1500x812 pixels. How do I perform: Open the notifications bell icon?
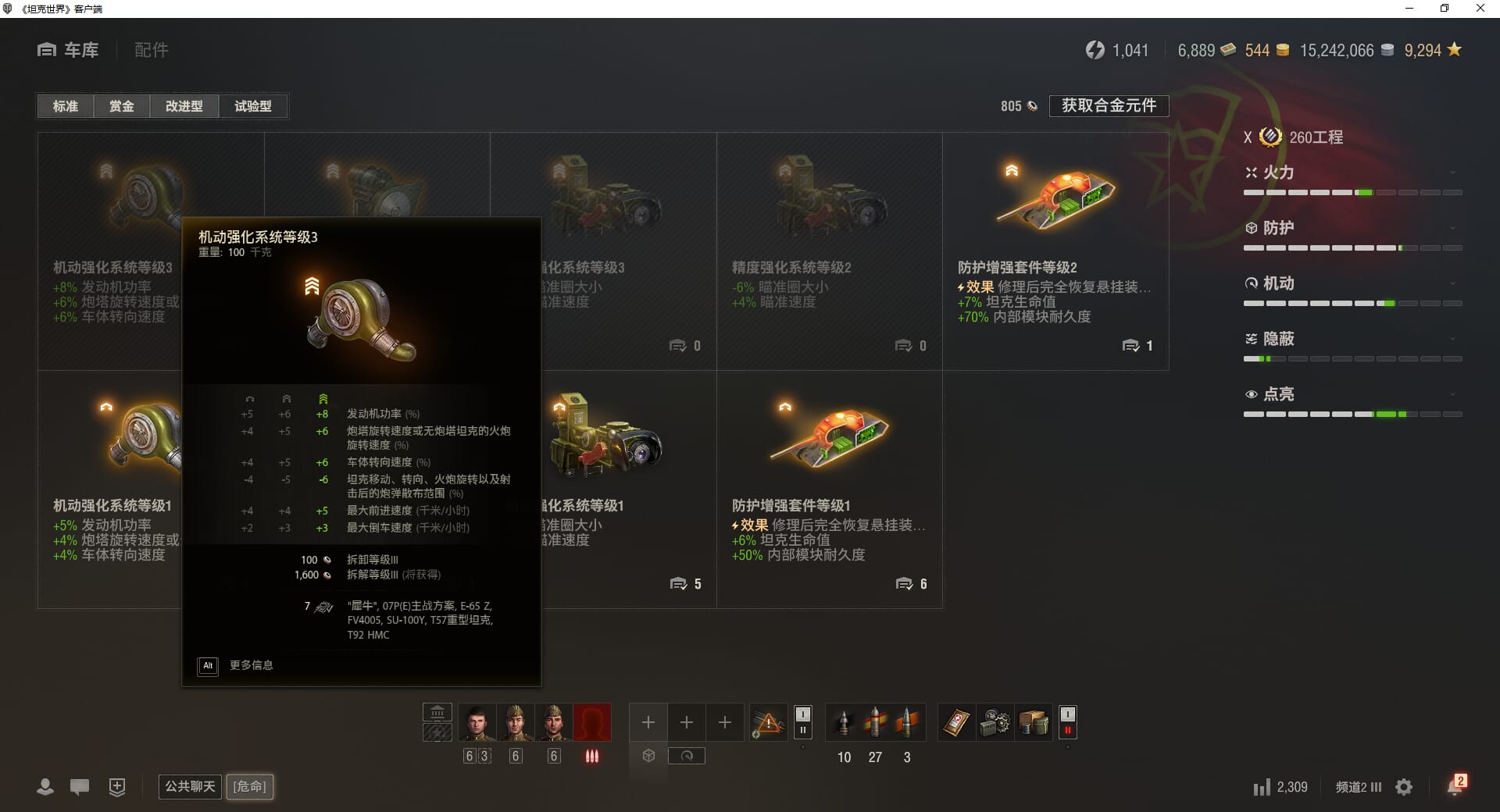click(1455, 786)
